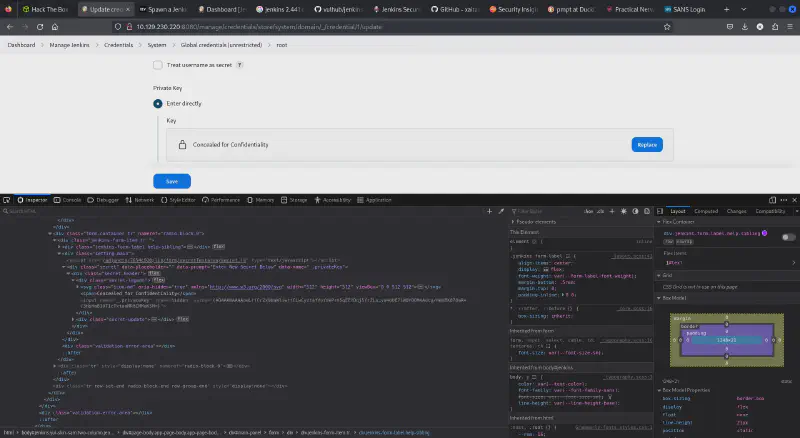The width and height of the screenshot is (800, 438).
Task: Check the Treat username as secret box
Action: click(158, 65)
